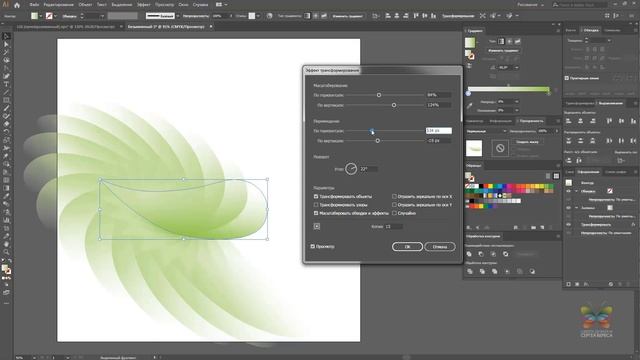Click the Align vertical top icon in the Align panel
The image size is (640, 360).
point(609,121)
